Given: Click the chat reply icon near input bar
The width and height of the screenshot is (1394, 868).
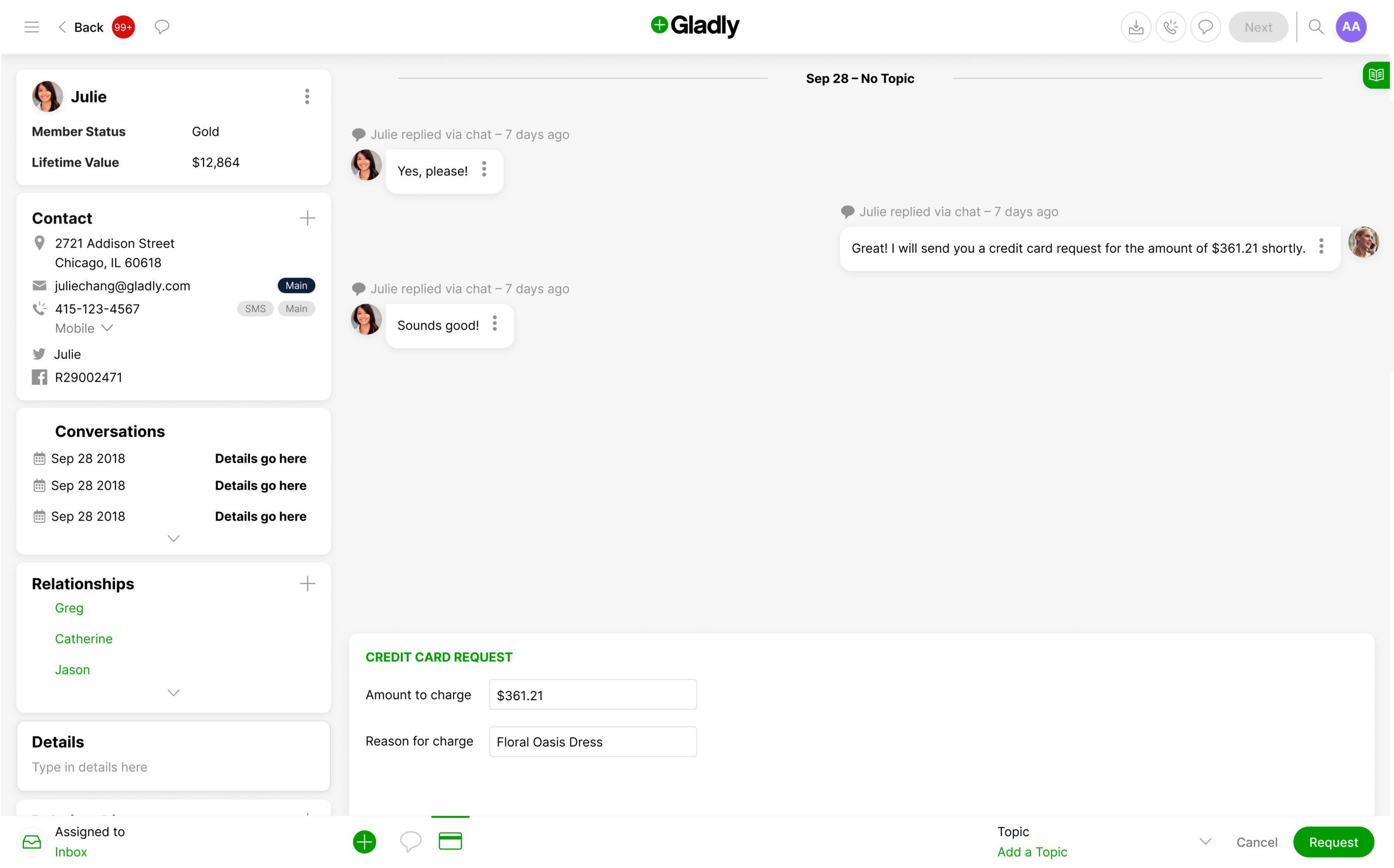Looking at the screenshot, I should click(410, 841).
